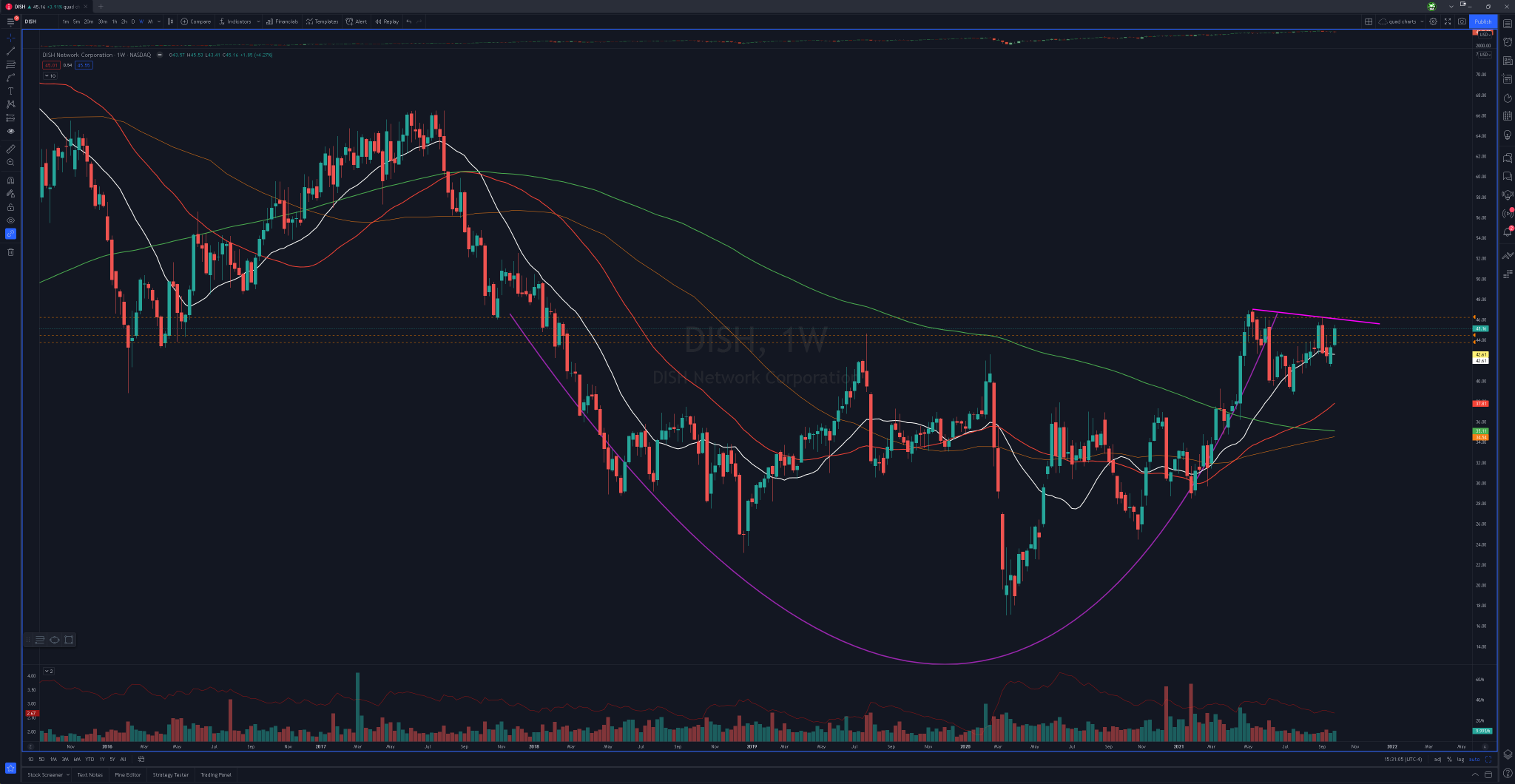Open the Strategy Tester tab
Image resolution: width=1515 pixels, height=784 pixels.
(x=171, y=775)
